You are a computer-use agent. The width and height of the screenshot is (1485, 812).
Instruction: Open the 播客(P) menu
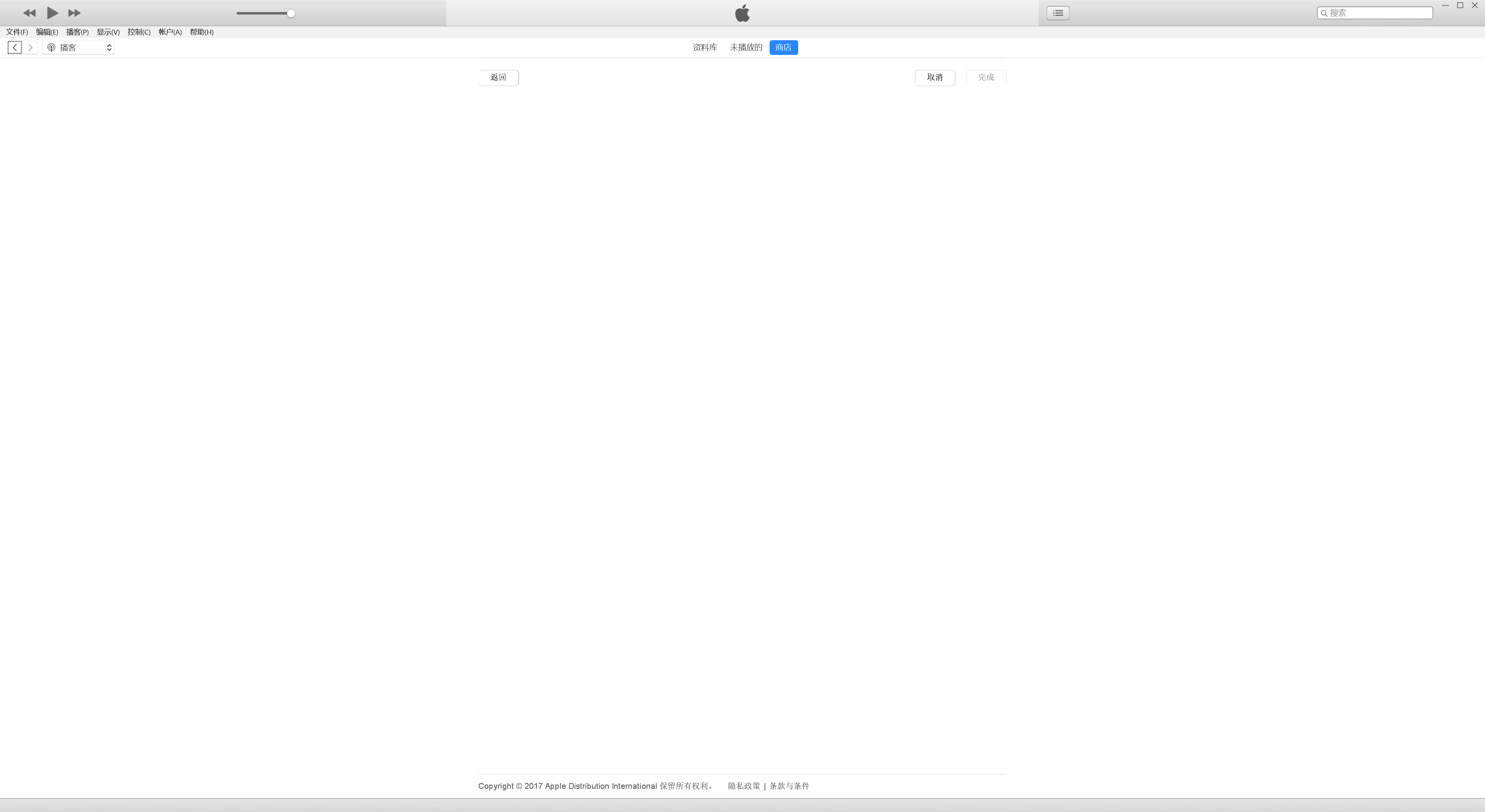coord(77,32)
